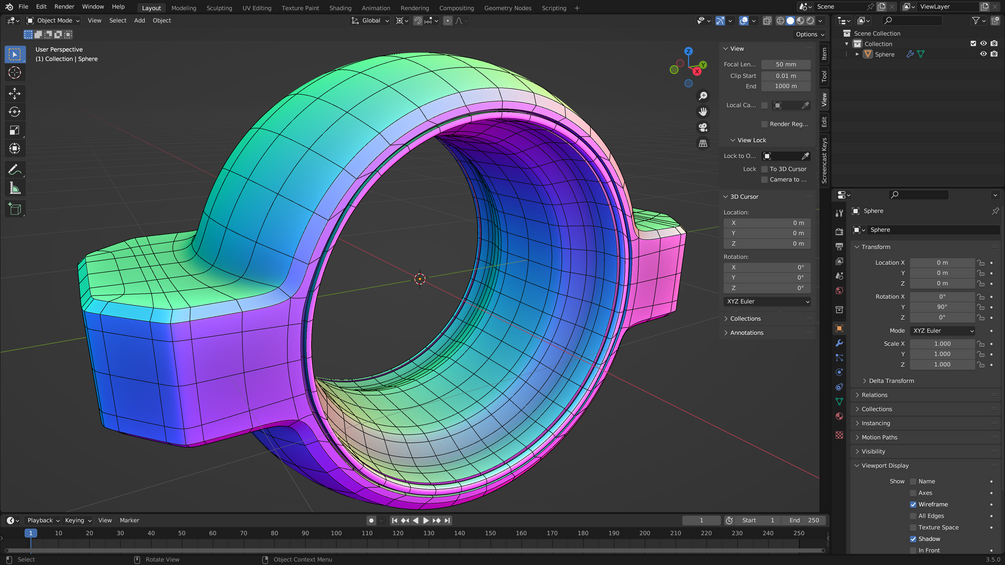The height and width of the screenshot is (565, 1005).
Task: Toggle Render Region checkbox
Action: point(764,124)
